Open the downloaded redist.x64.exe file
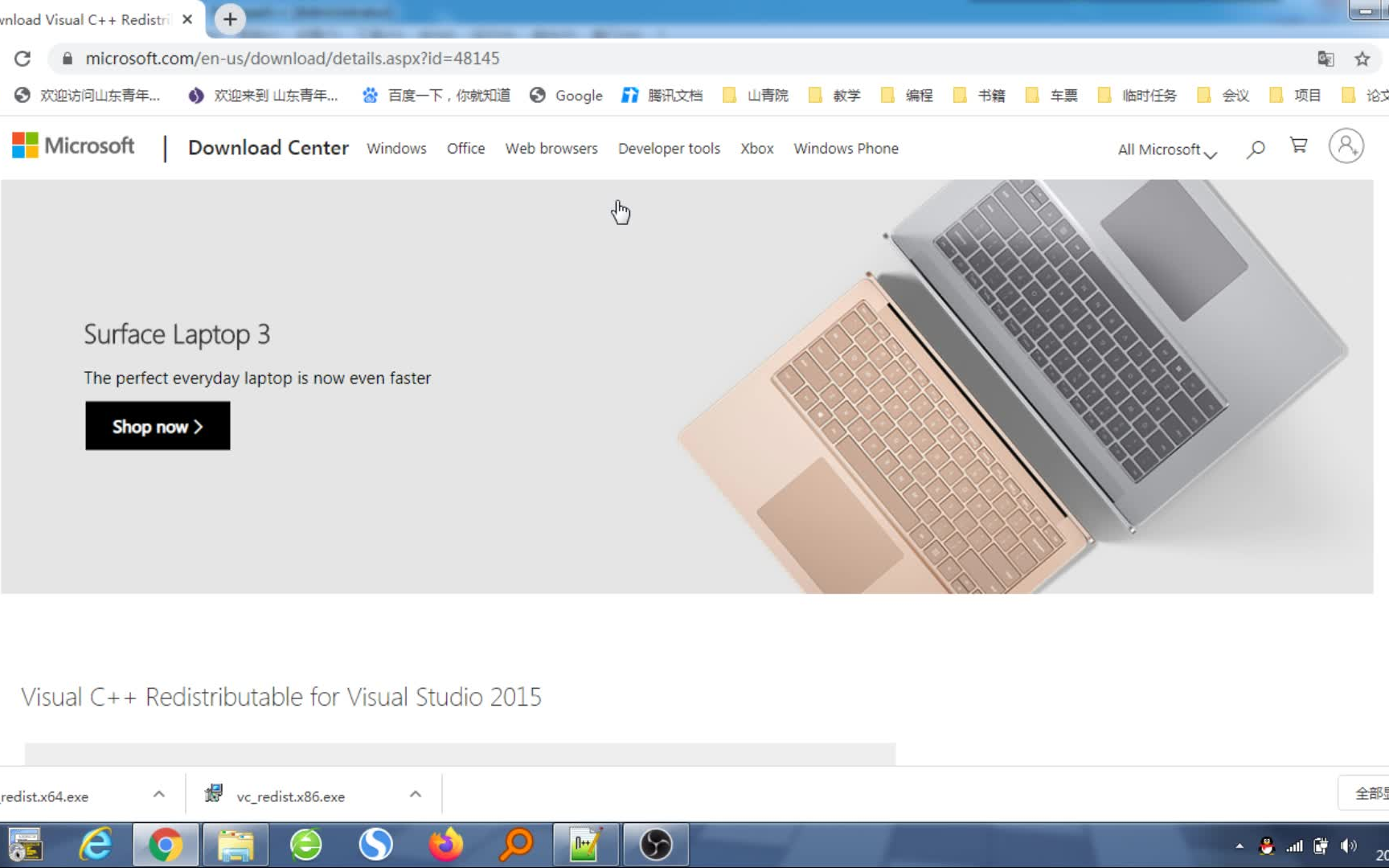The image size is (1389, 868). 44,796
